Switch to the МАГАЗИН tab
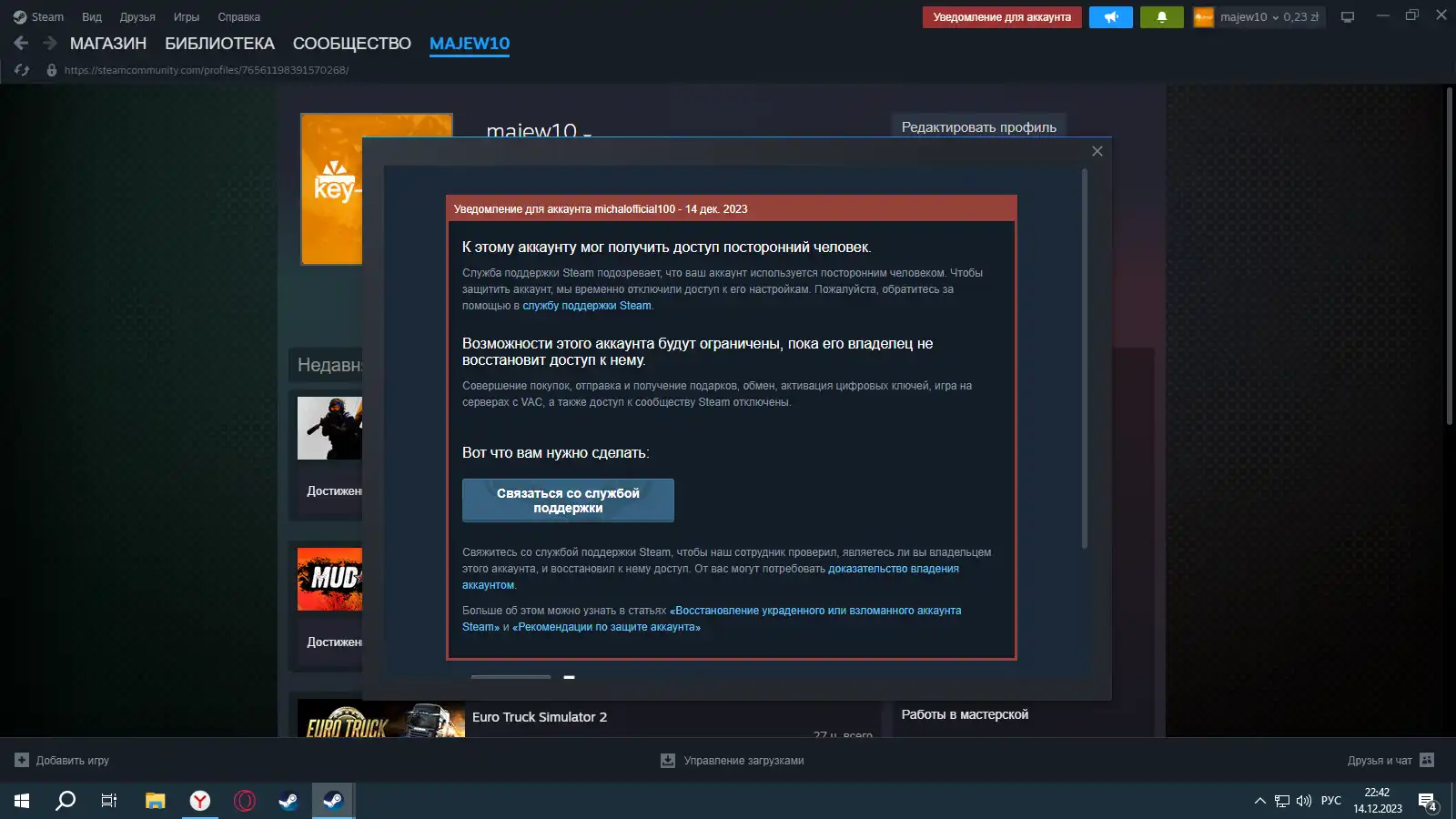Viewport: 1456px width, 819px height. pos(108,44)
